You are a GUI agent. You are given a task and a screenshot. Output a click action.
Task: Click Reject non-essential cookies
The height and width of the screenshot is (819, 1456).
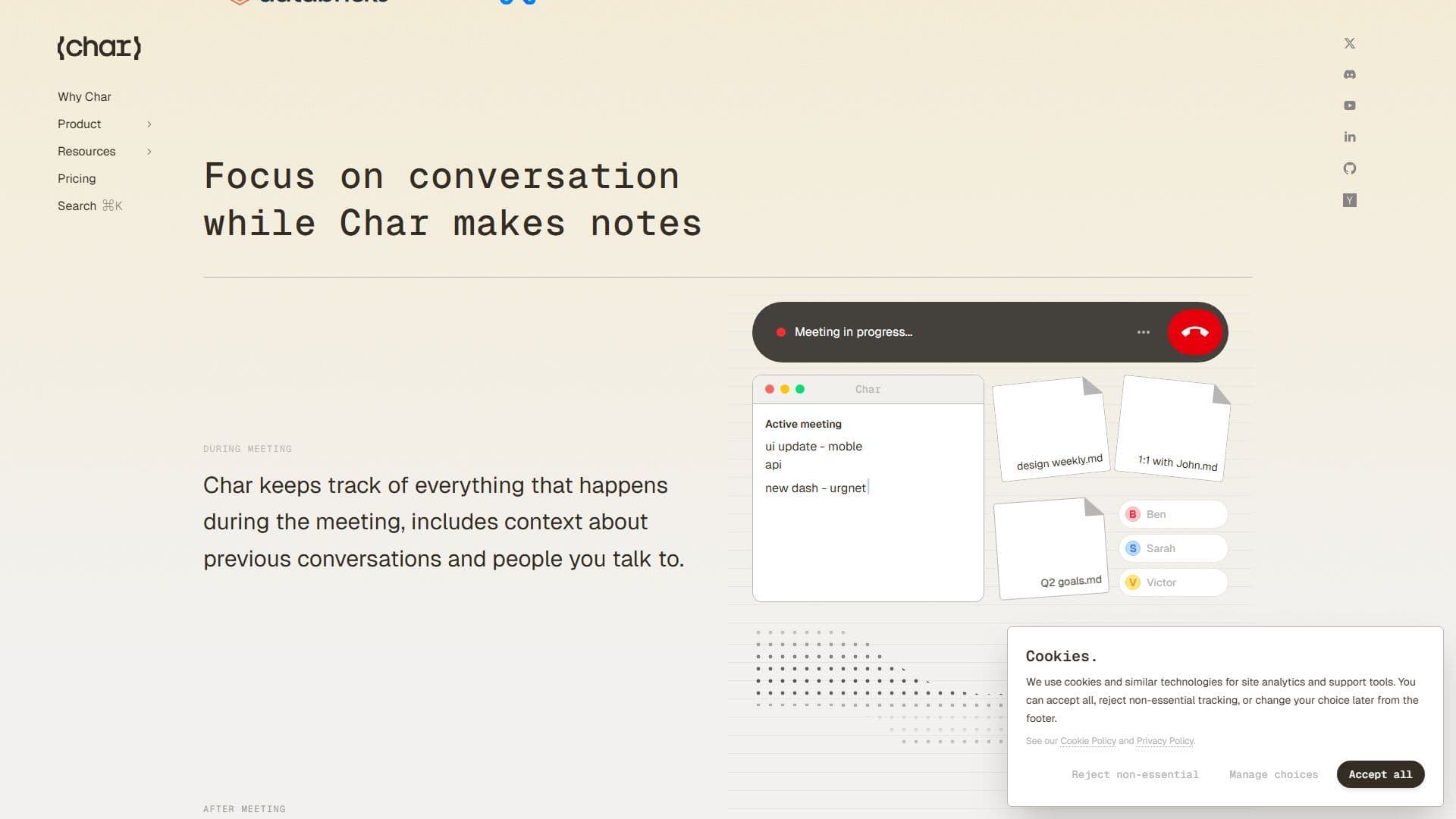(1134, 774)
